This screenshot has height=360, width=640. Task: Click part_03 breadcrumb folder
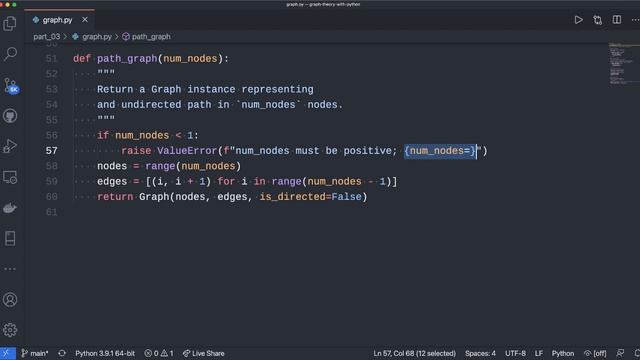tap(47, 37)
